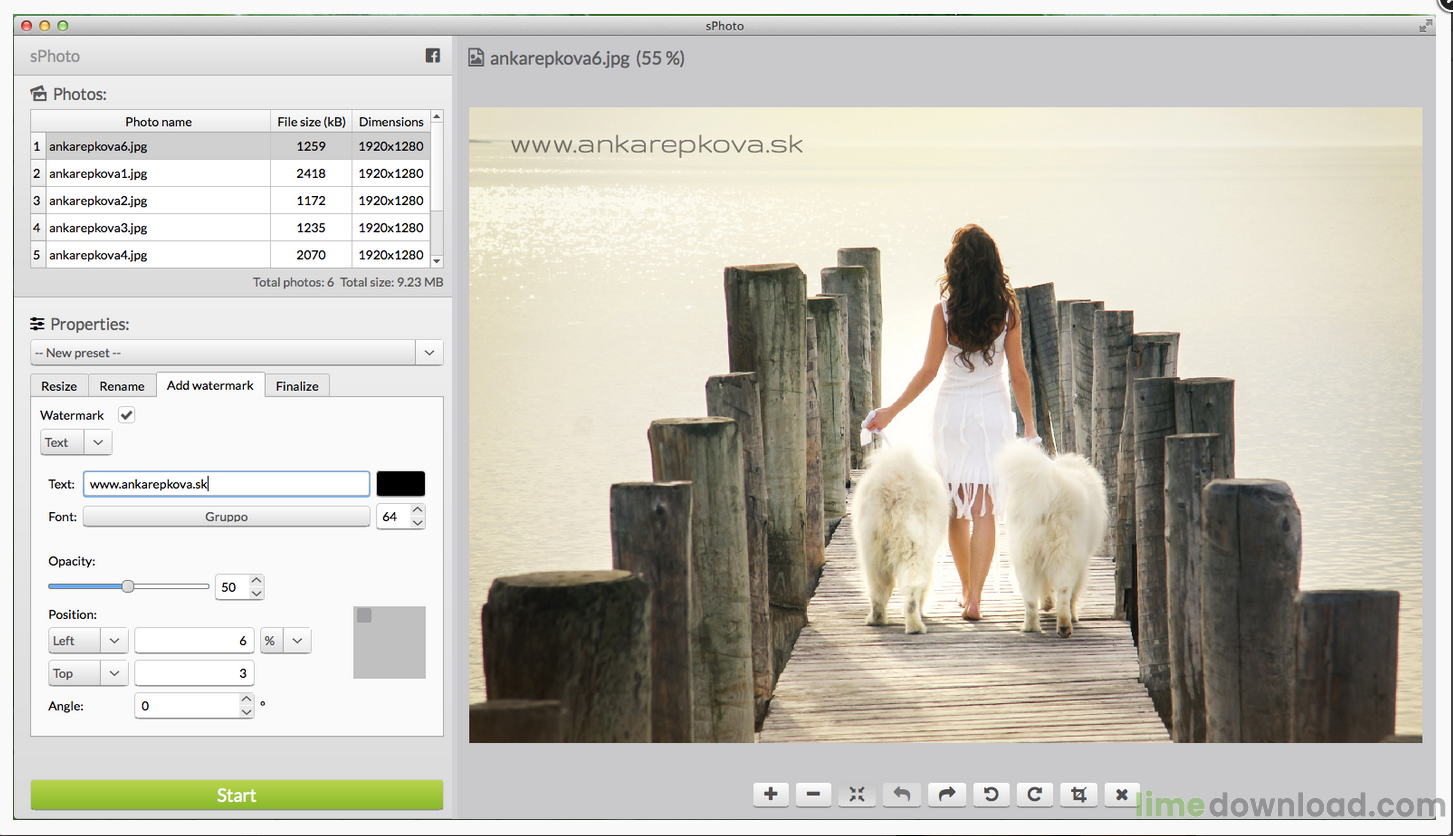1453x836 pixels.
Task: Open the Top vertical position dropdown
Action: [88, 673]
